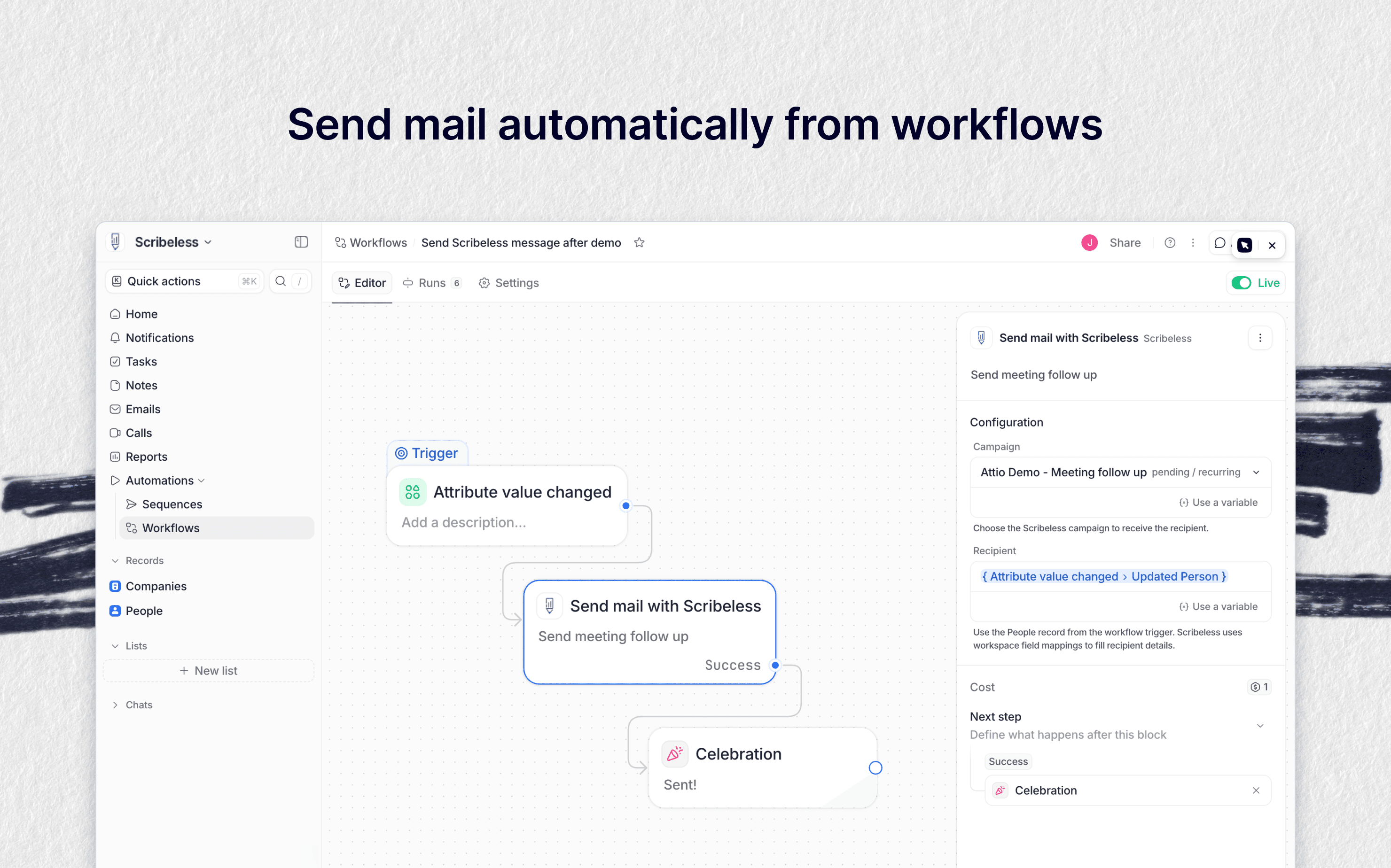Screen dimensions: 1391x868
Task: Click the Trigger label tab
Action: click(x=427, y=454)
